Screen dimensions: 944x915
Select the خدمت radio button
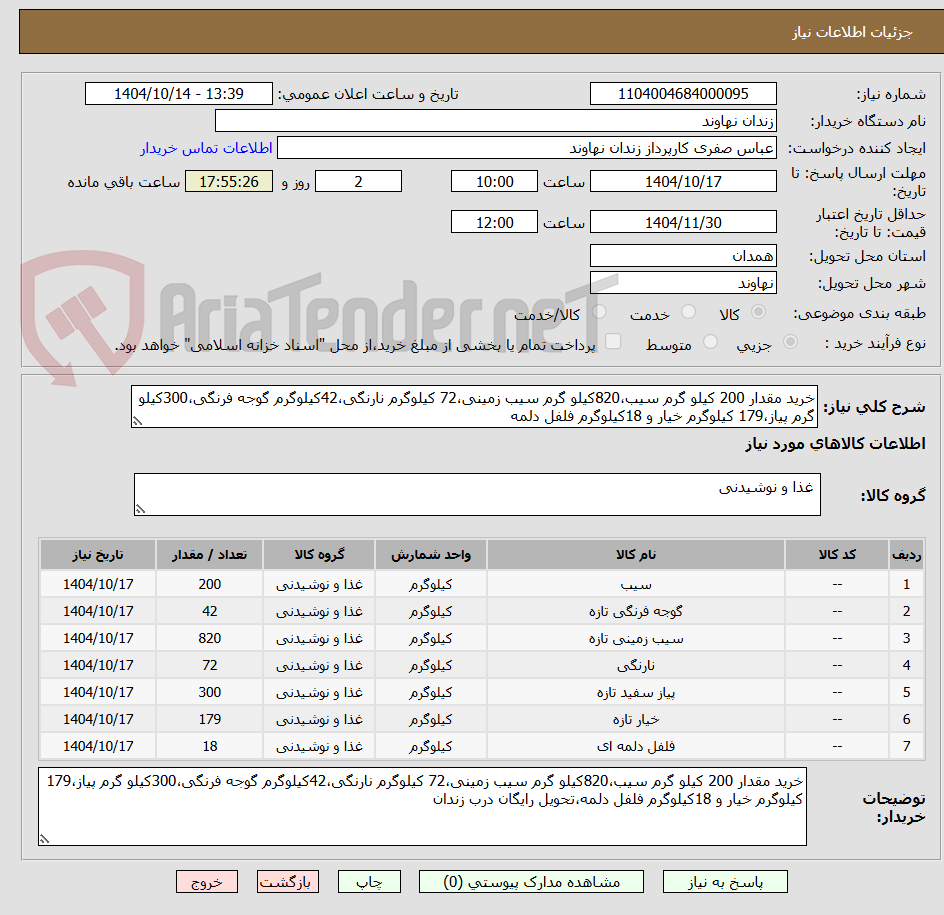(688, 312)
